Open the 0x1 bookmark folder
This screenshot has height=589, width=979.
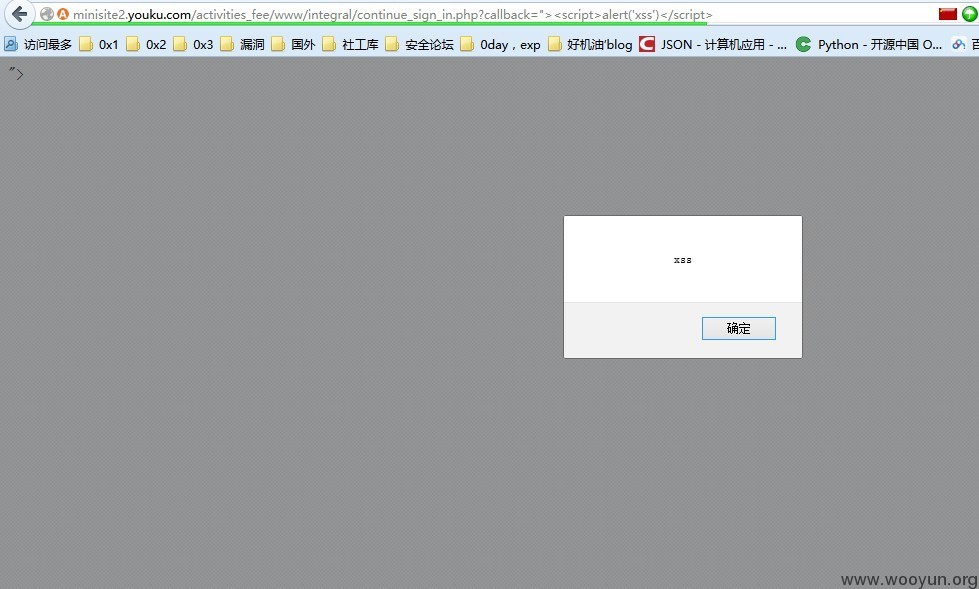pos(99,44)
